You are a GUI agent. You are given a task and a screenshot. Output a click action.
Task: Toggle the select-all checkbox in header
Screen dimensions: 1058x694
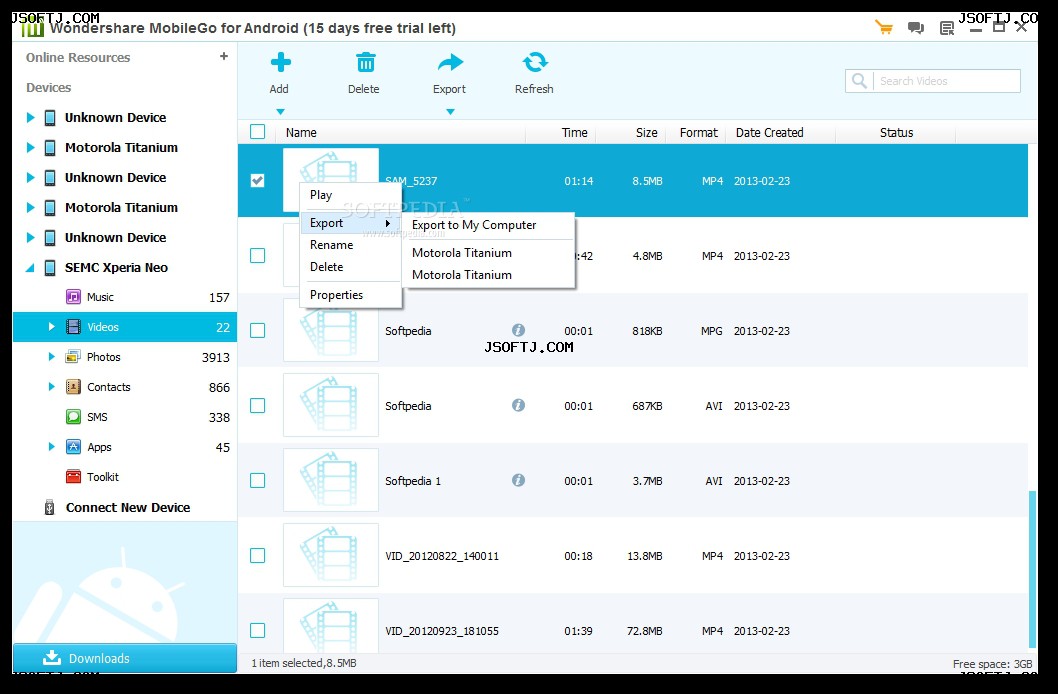pyautogui.click(x=258, y=132)
